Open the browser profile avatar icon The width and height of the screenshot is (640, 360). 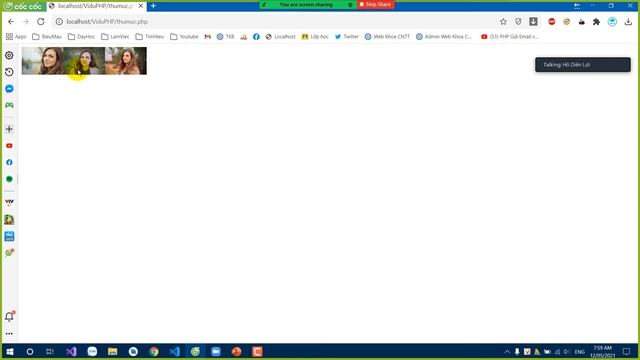[612, 22]
